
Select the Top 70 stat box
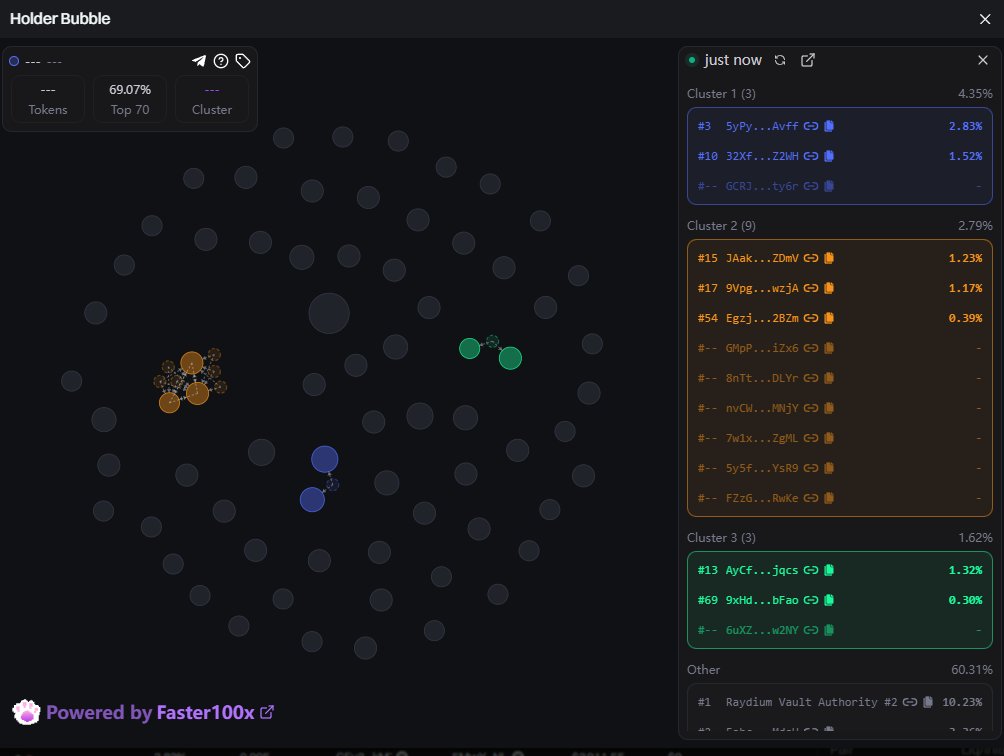[x=130, y=99]
